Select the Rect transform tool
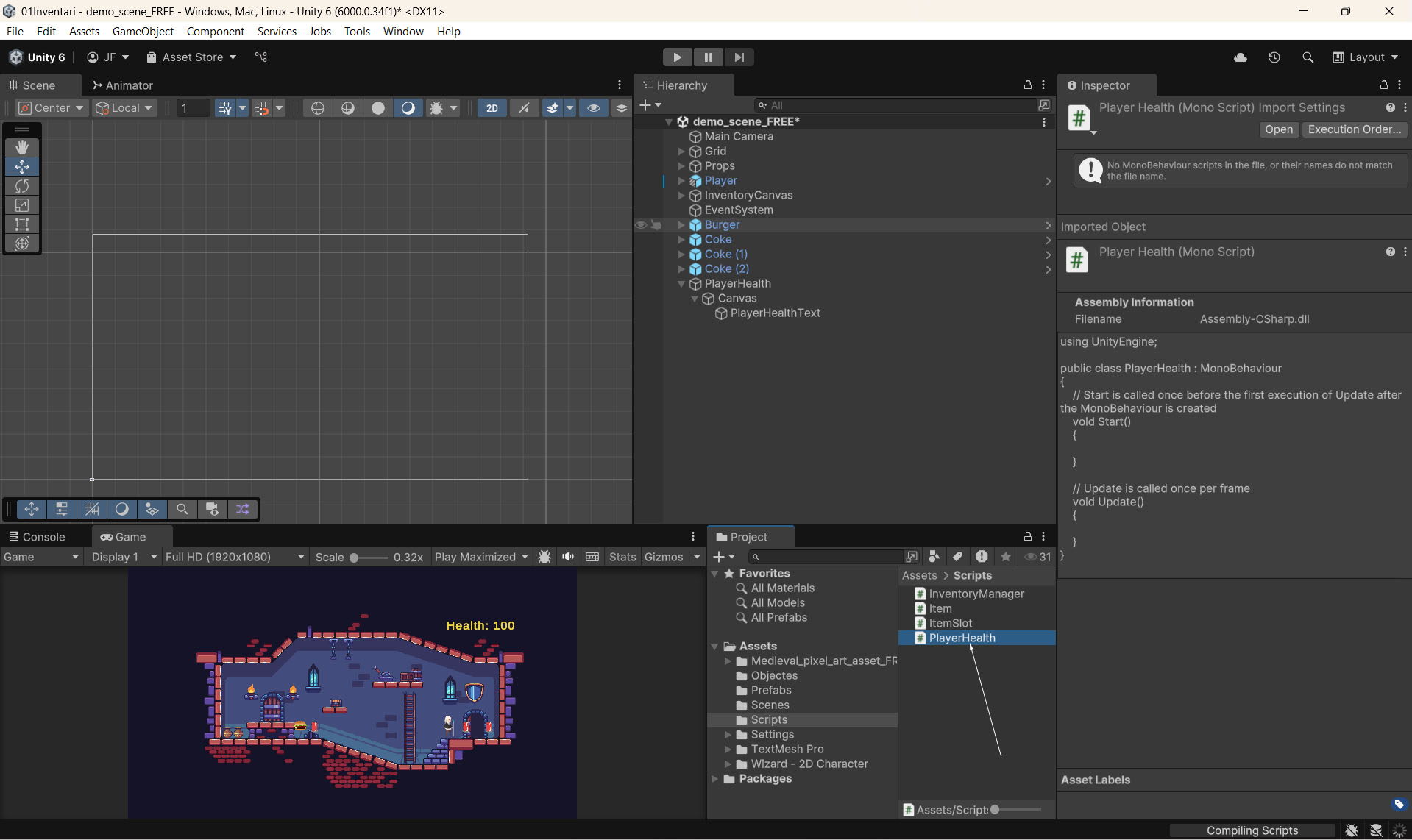This screenshot has height=840, width=1412. (22, 224)
